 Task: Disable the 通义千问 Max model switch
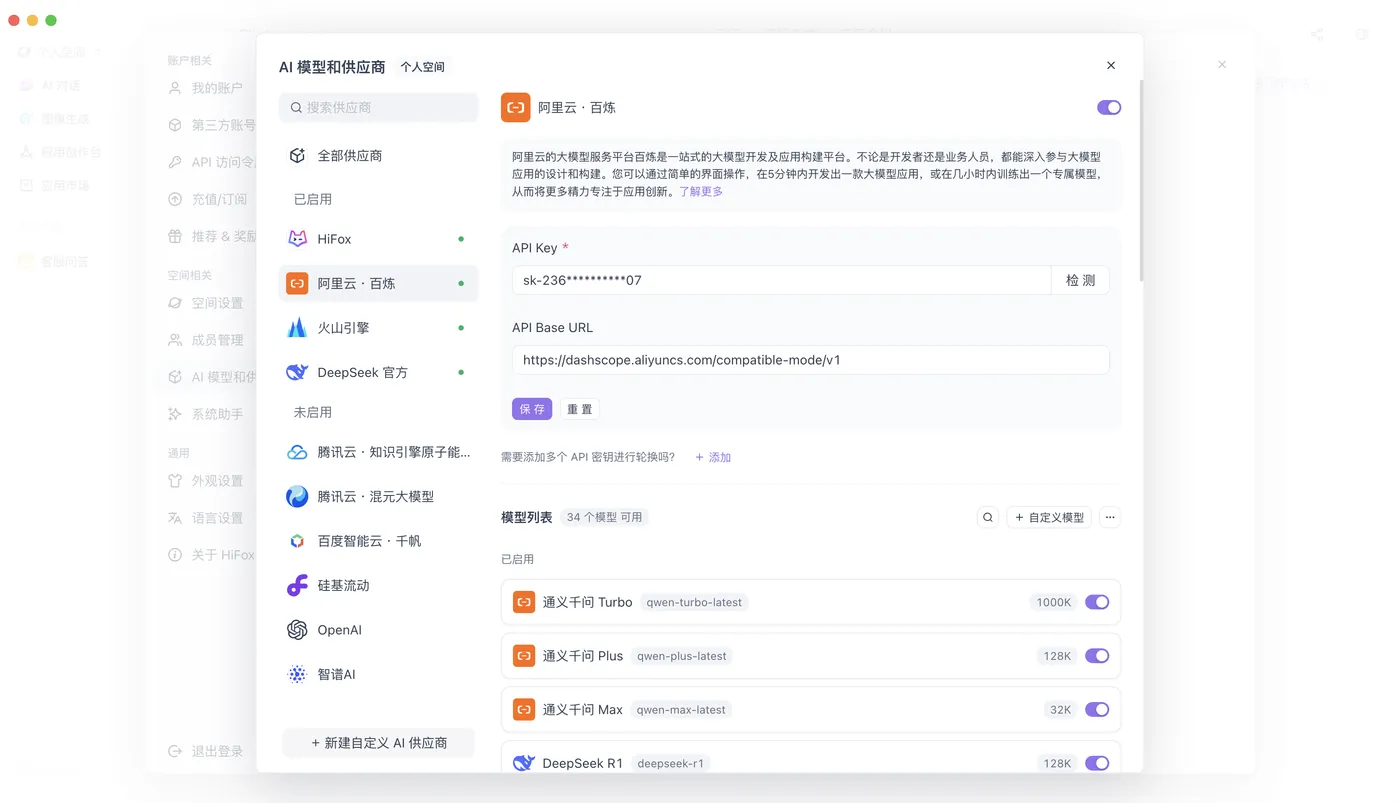click(x=1097, y=709)
